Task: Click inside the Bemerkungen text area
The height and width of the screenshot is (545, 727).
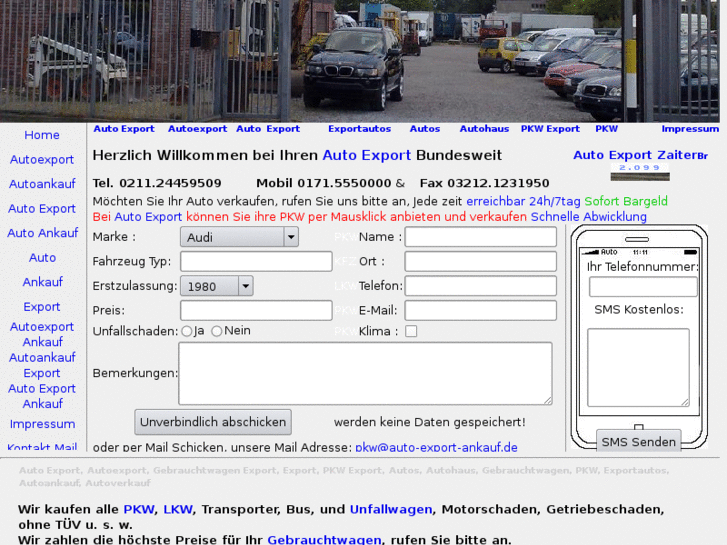Action: click(x=365, y=373)
